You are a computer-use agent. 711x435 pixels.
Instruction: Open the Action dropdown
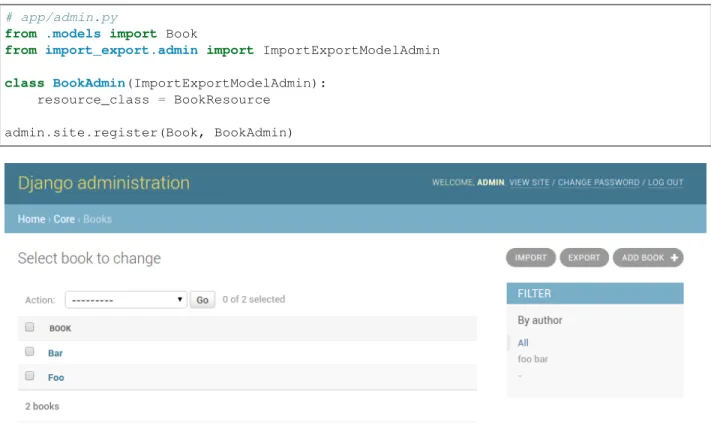pos(126,300)
